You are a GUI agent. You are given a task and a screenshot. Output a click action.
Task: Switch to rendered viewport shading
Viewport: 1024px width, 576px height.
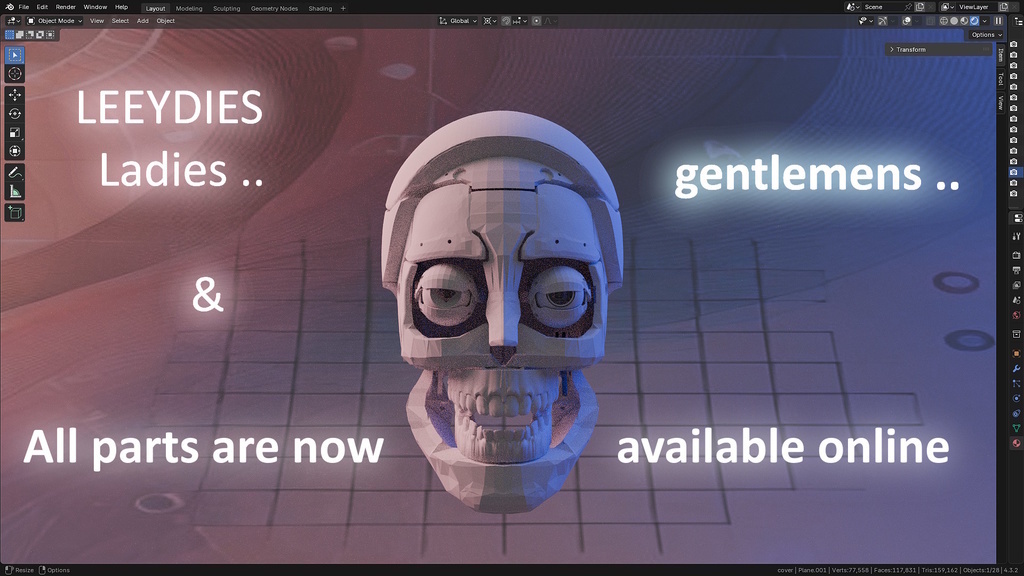click(974, 21)
